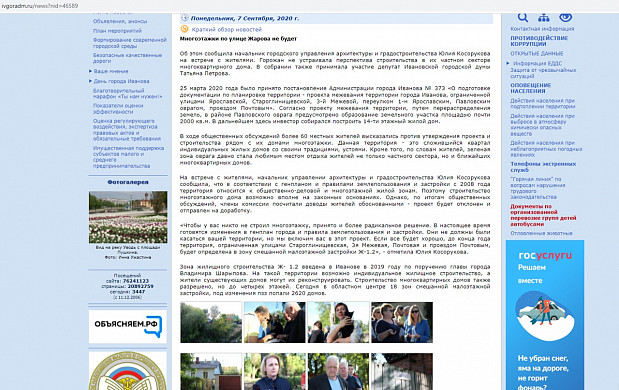Open thumbnail of elderly gray-haired man

pyautogui.click(x=338, y=371)
